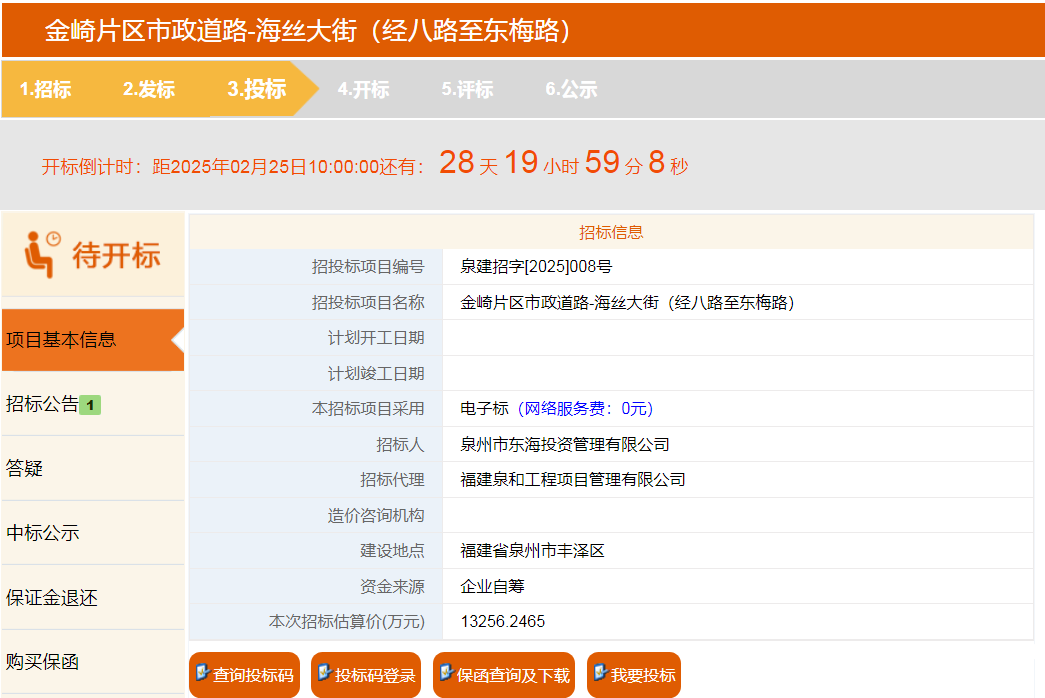
Task: Select step 1.招标 in progress bar
Action: [45, 89]
